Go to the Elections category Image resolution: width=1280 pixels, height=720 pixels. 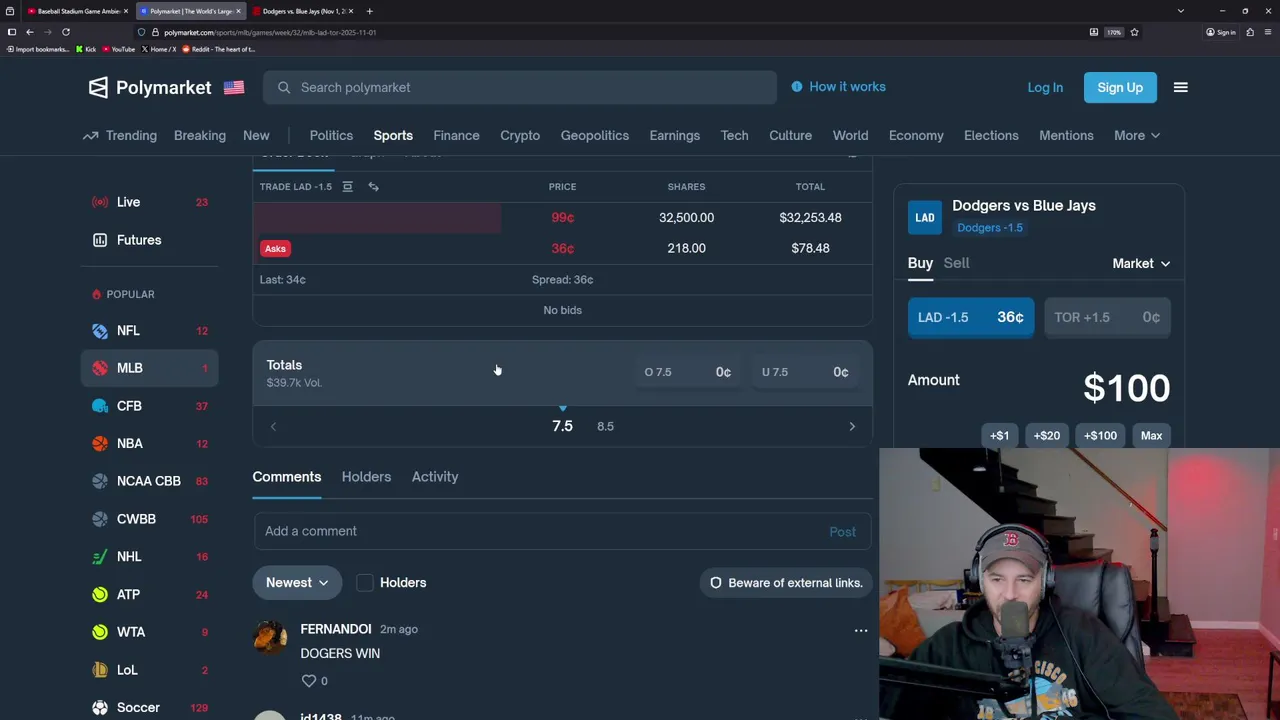991,135
